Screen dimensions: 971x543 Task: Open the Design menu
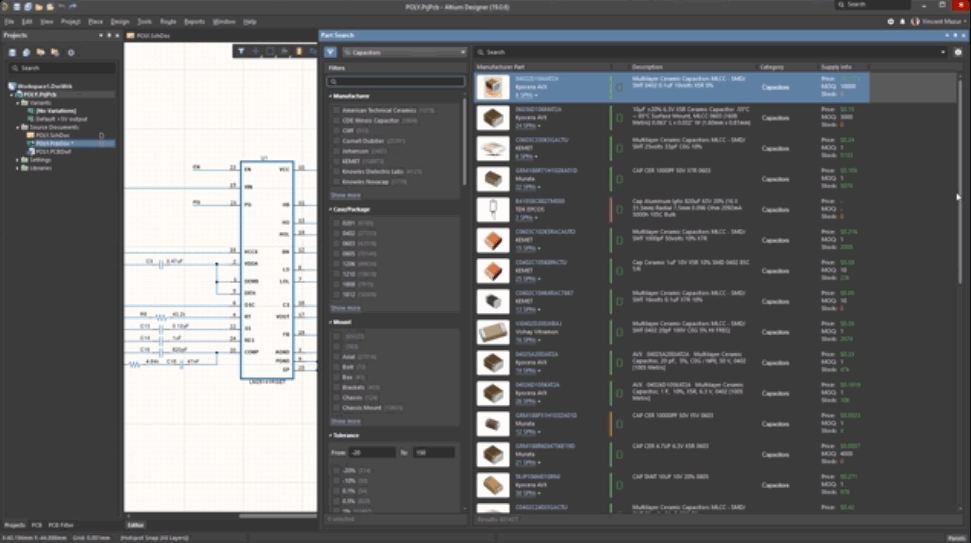tap(119, 21)
